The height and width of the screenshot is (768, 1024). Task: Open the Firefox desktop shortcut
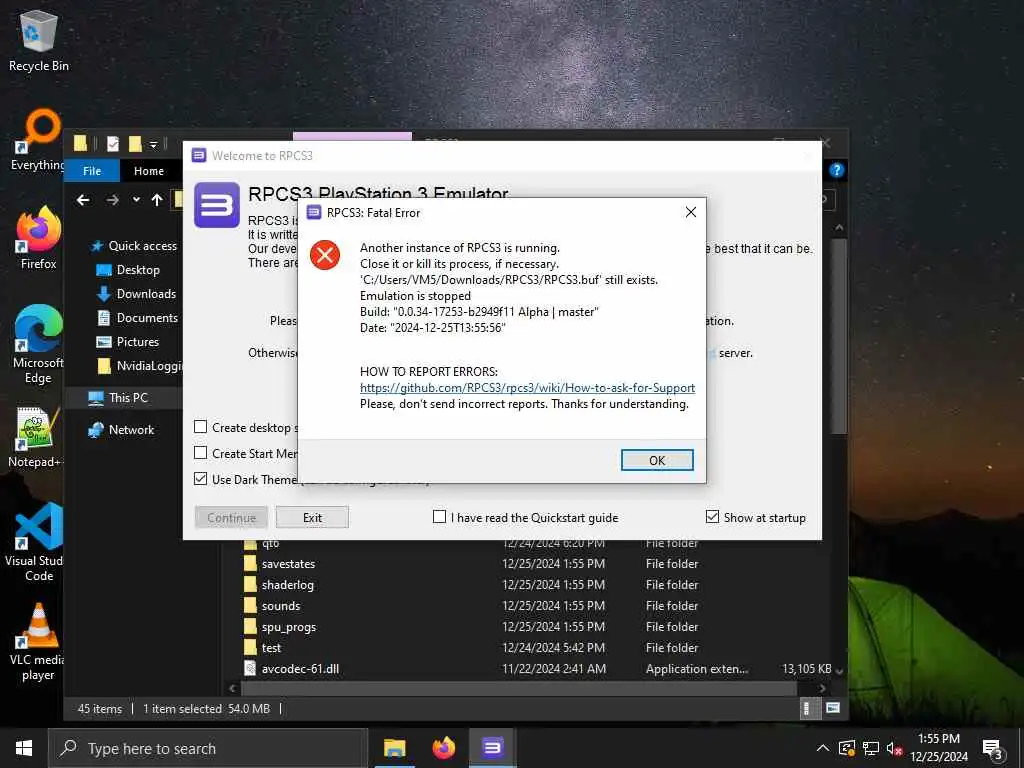coord(39,238)
